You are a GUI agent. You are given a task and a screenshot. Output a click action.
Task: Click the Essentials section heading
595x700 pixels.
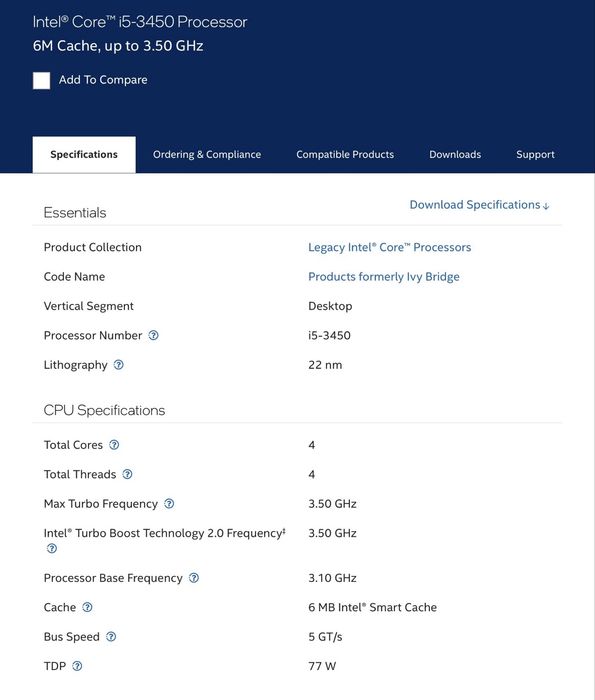(x=75, y=212)
